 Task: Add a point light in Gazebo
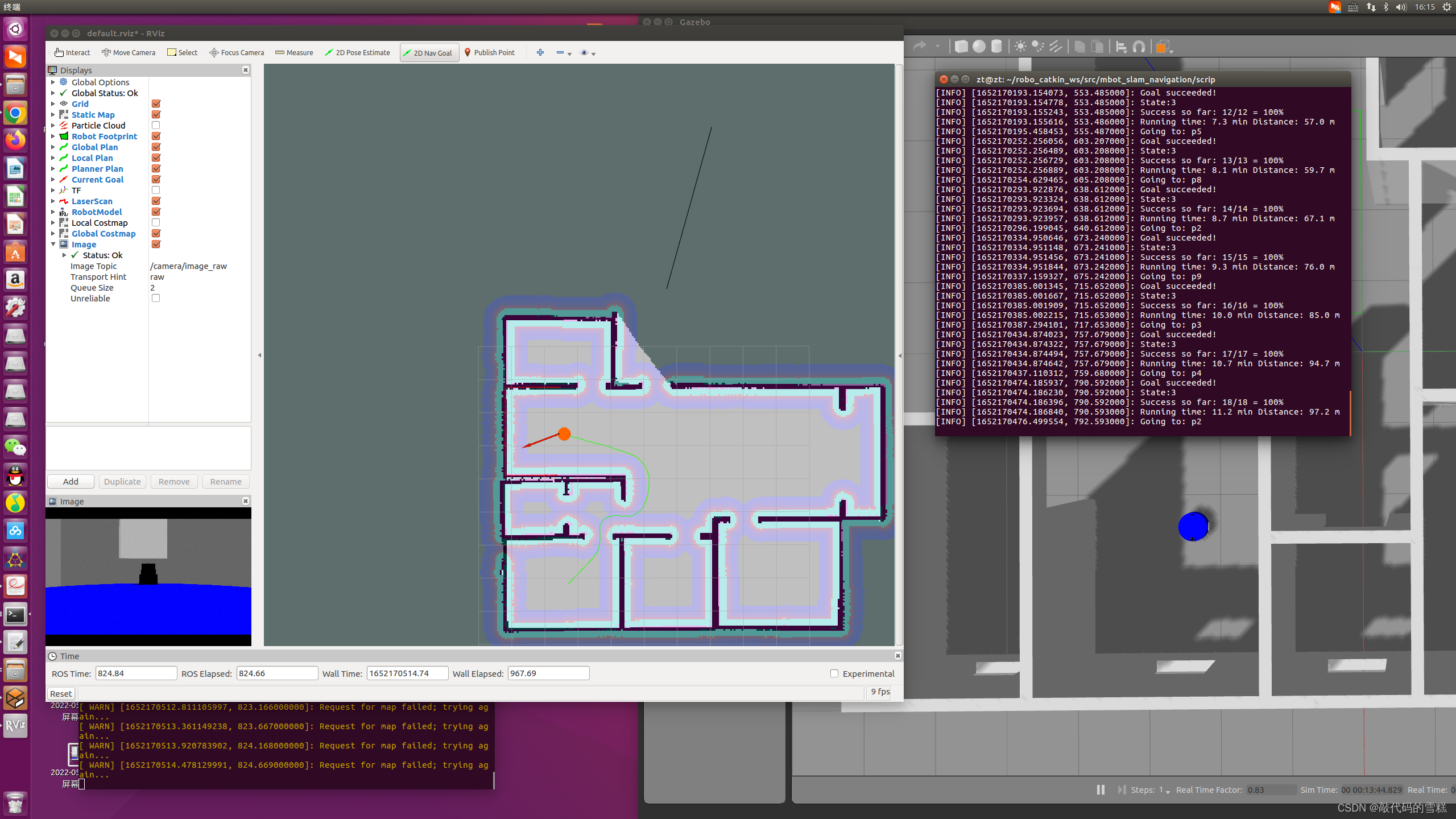[x=1020, y=46]
